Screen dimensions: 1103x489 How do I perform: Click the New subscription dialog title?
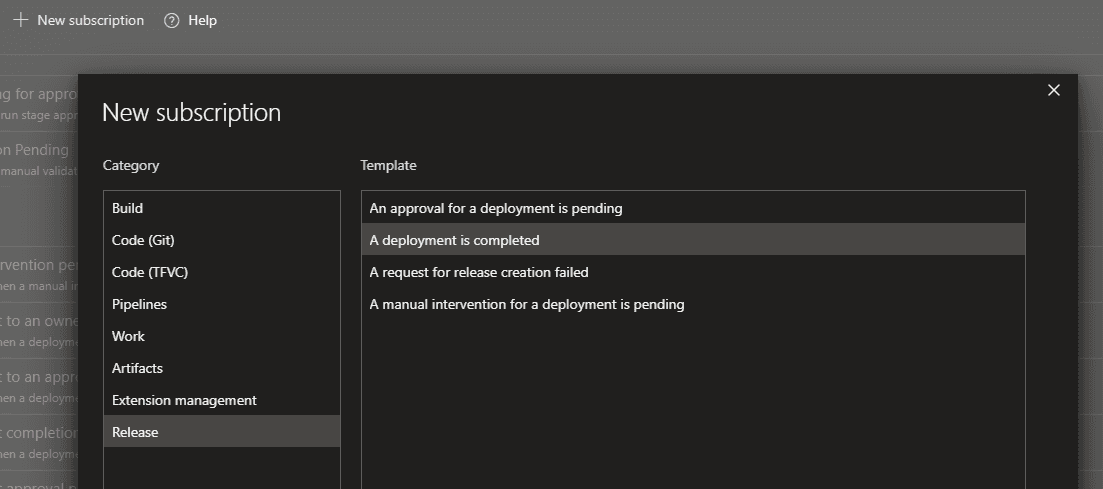191,112
